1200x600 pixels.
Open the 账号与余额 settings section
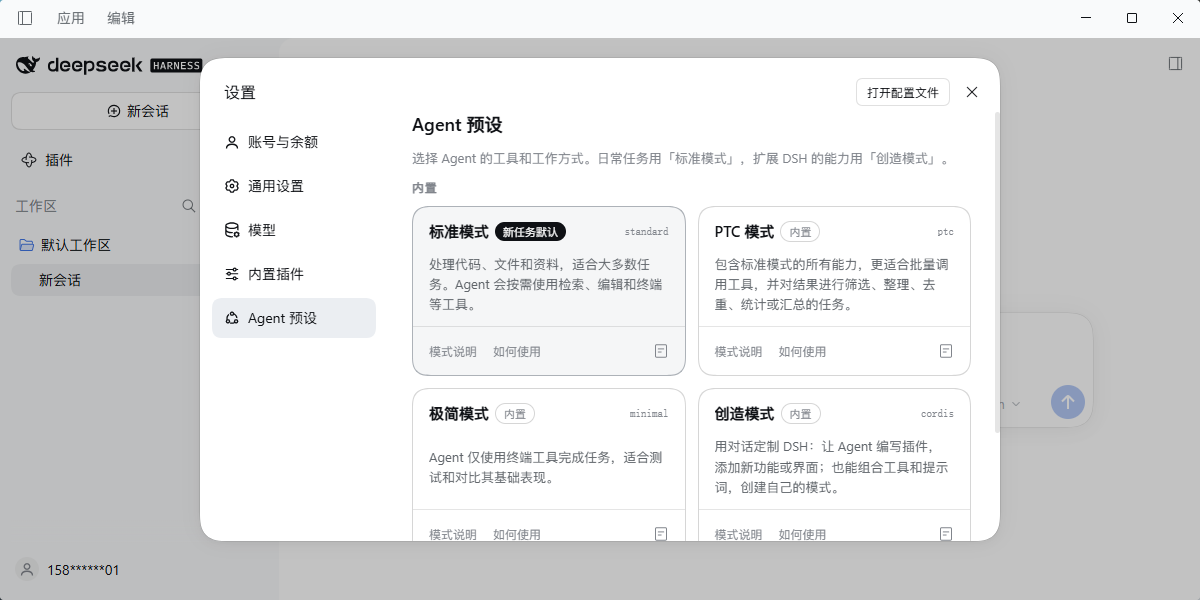pyautogui.click(x=294, y=142)
